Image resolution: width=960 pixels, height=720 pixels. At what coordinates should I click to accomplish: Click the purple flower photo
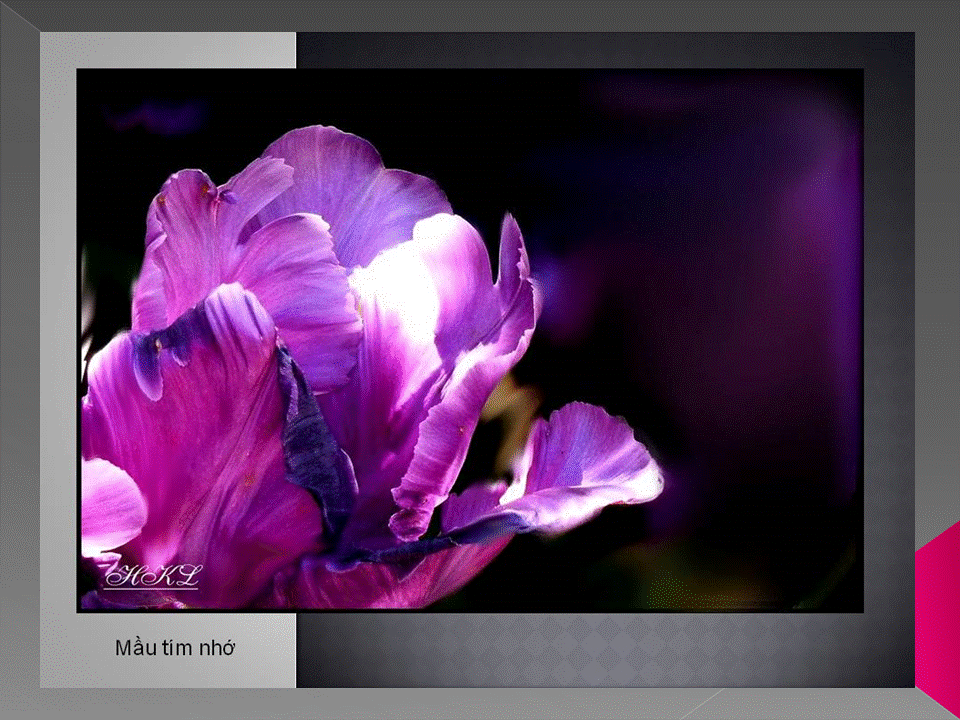point(470,340)
